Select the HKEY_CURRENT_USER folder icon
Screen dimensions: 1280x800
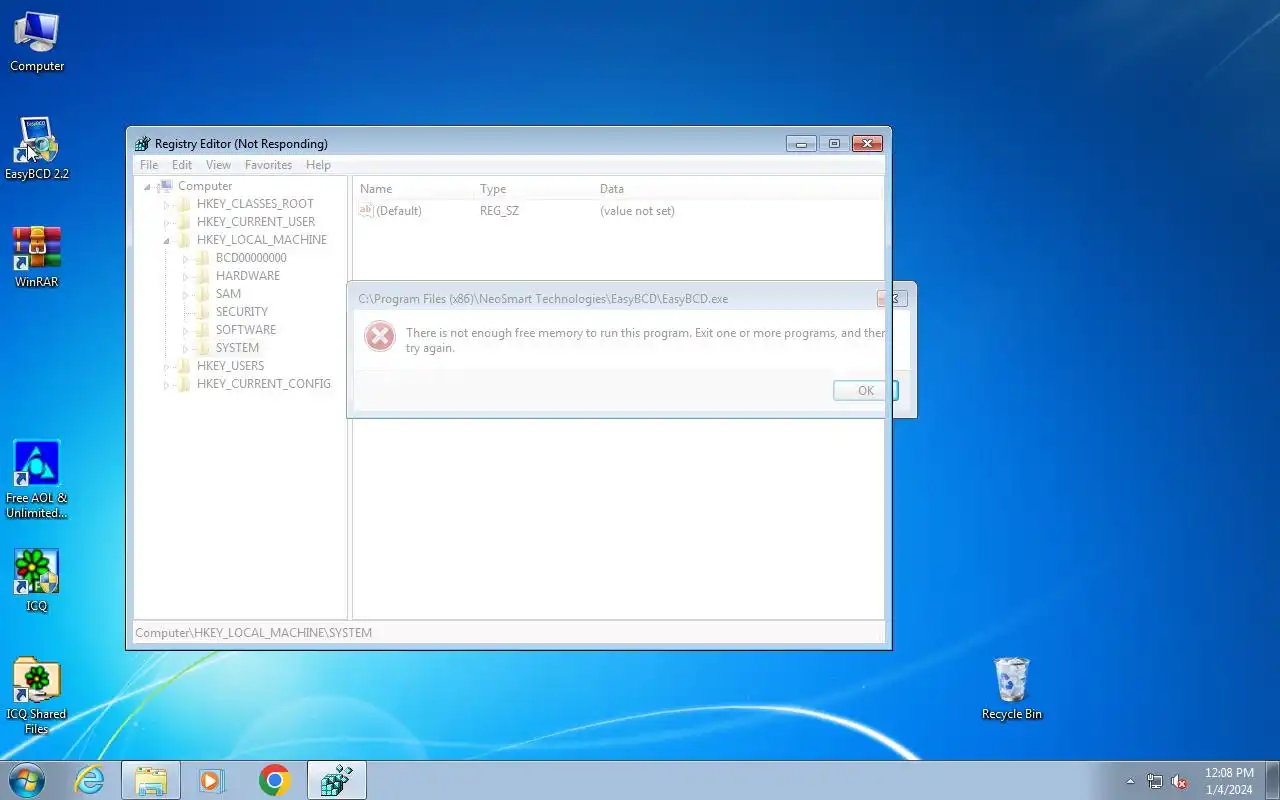tap(183, 222)
